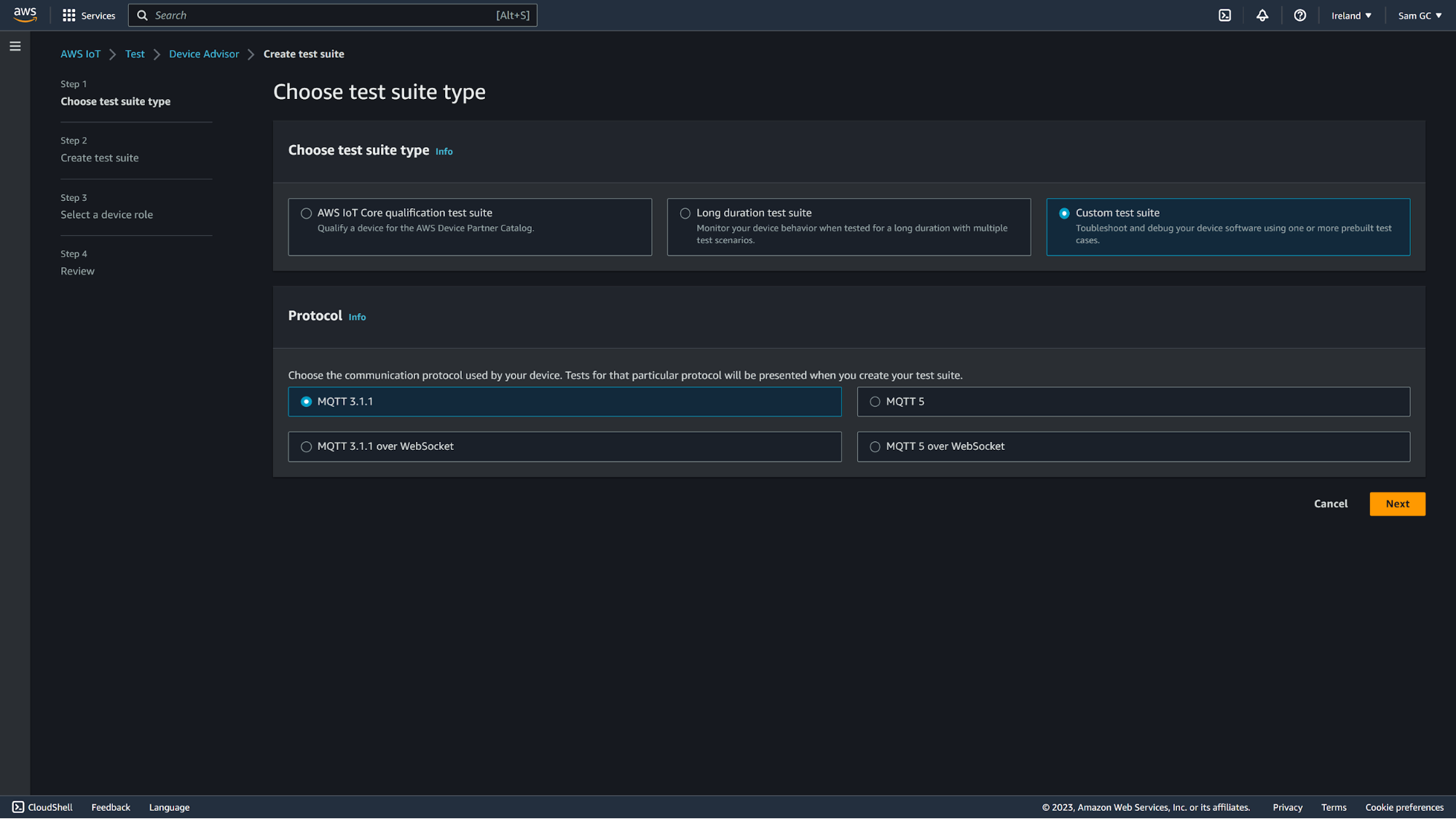Select MQTT 3.1.1 over WebSocket protocol
The height and width of the screenshot is (819, 1456).
306,447
